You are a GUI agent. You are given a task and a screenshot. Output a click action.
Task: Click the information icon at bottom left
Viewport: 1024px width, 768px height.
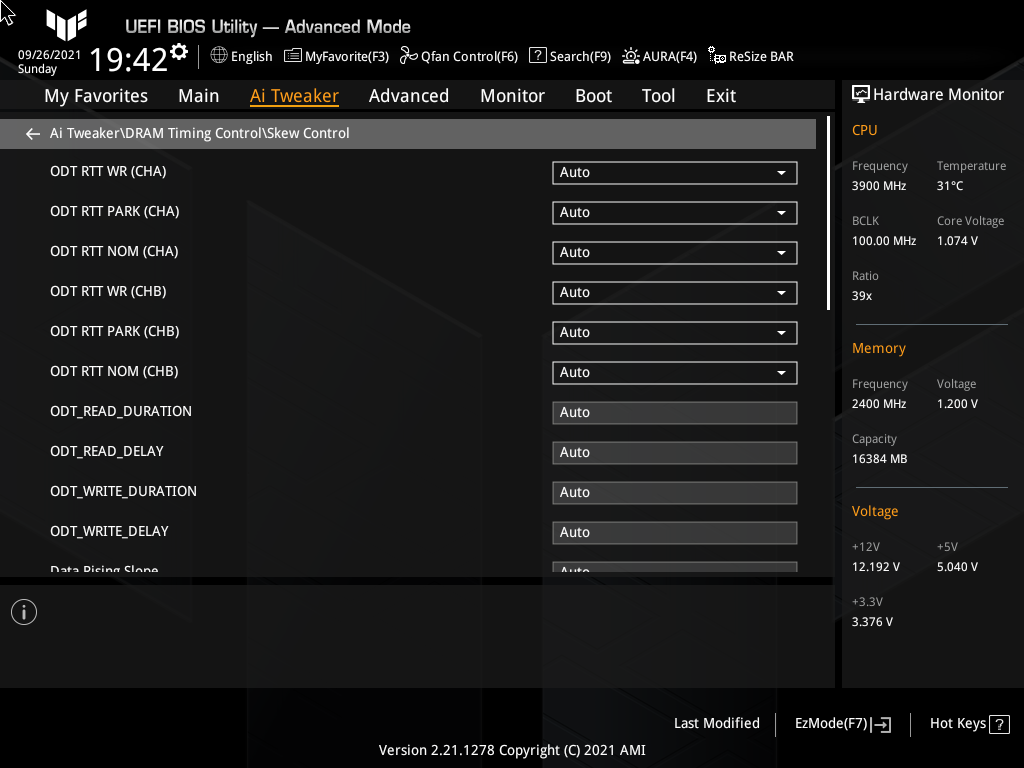pos(23,611)
